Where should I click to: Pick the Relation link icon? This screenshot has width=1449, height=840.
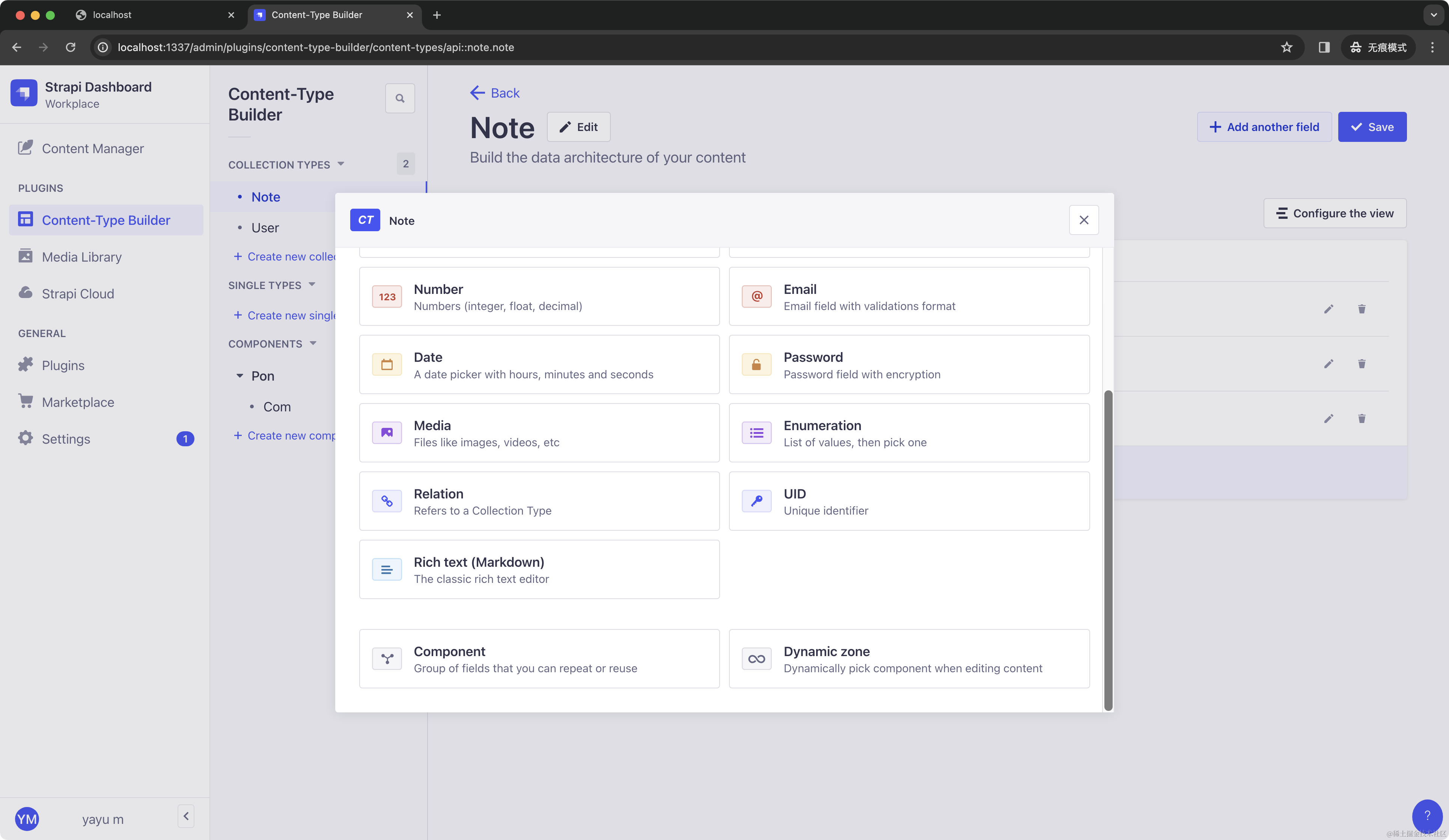(386, 501)
